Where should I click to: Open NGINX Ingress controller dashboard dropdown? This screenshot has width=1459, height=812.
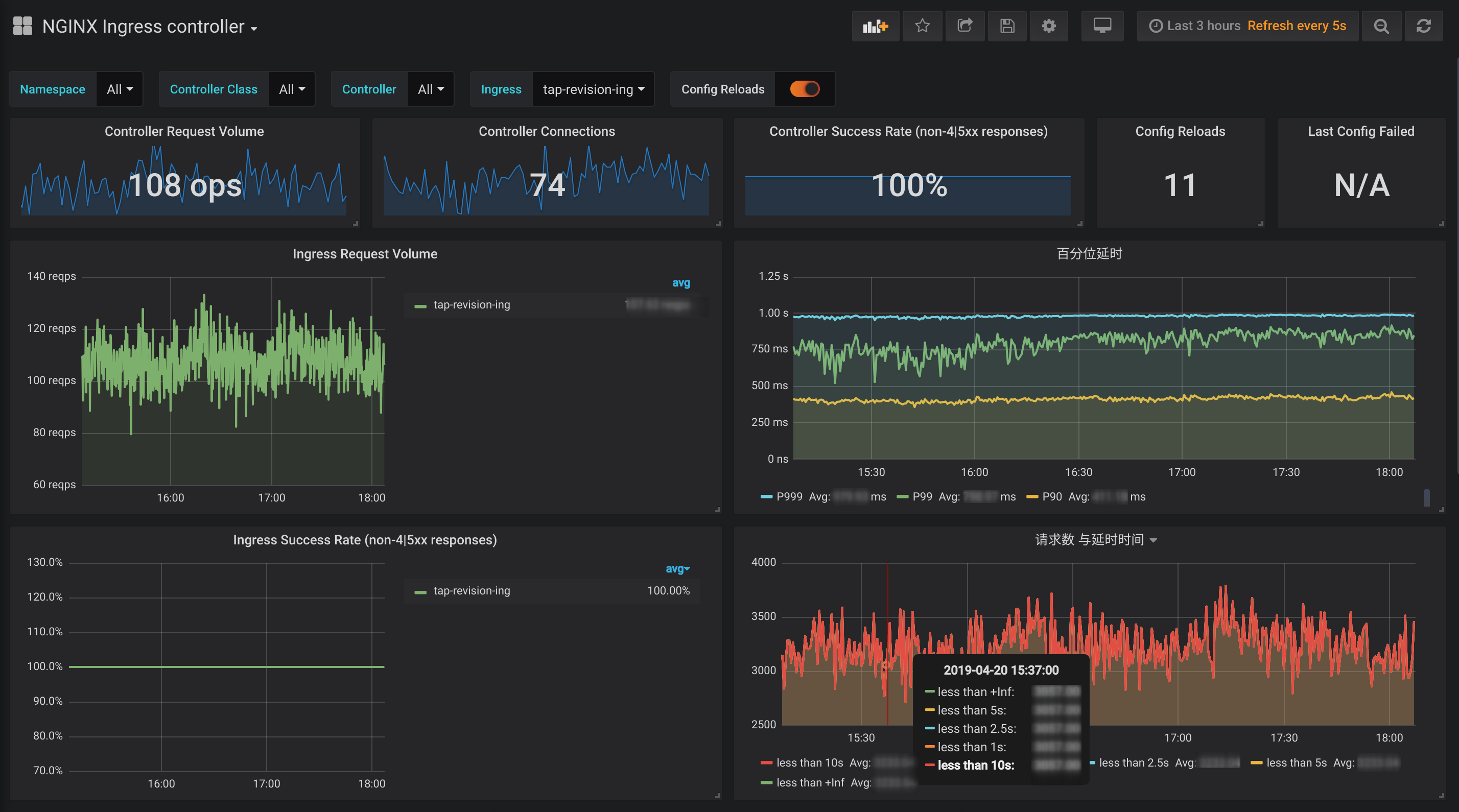150,27
